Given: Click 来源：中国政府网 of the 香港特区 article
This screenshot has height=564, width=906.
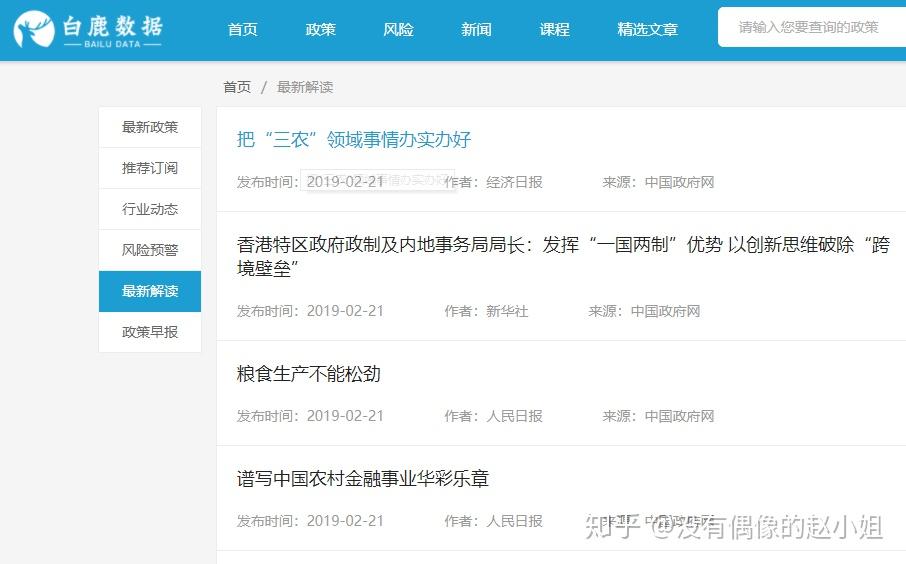Looking at the screenshot, I should click(x=644, y=311).
